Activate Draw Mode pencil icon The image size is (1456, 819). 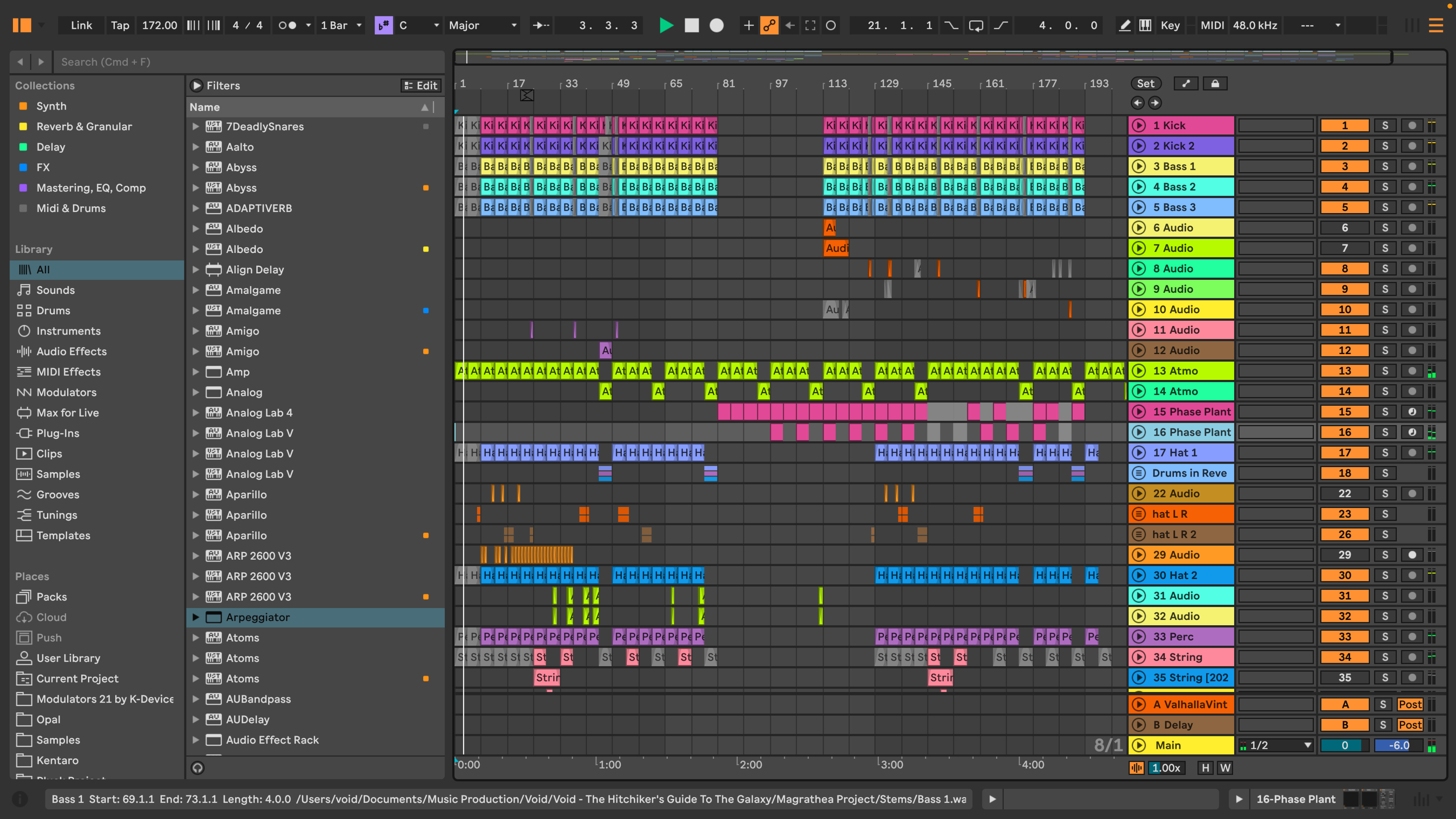[x=1125, y=25]
